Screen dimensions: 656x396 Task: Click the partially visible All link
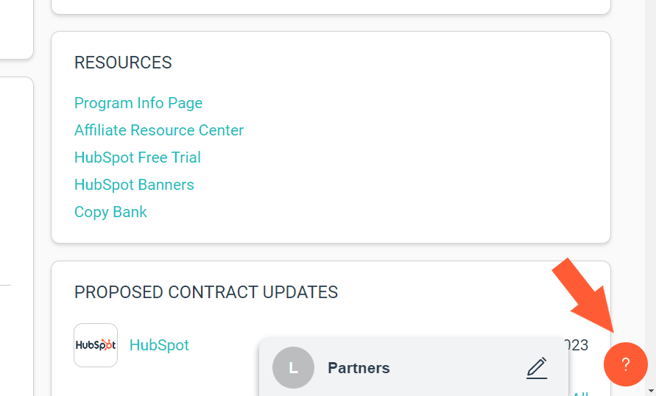[x=581, y=393]
